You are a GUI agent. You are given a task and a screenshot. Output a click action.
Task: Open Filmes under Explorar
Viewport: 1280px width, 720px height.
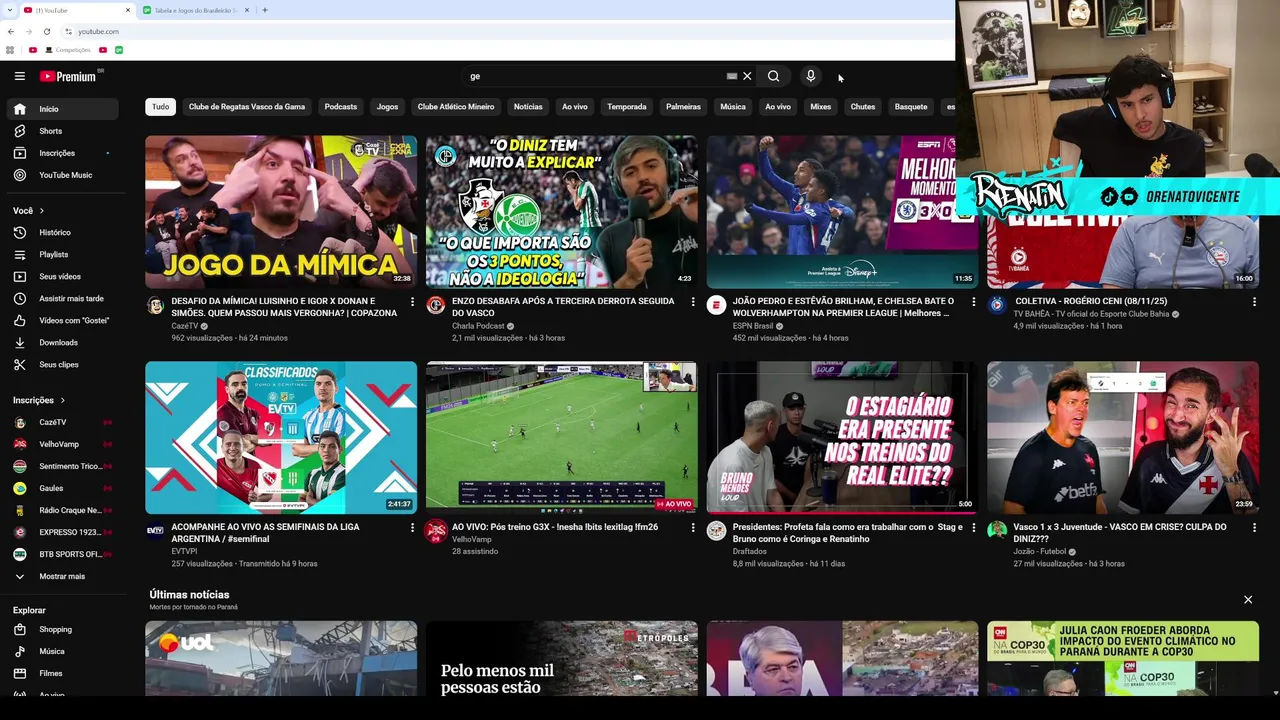click(x=63, y=673)
